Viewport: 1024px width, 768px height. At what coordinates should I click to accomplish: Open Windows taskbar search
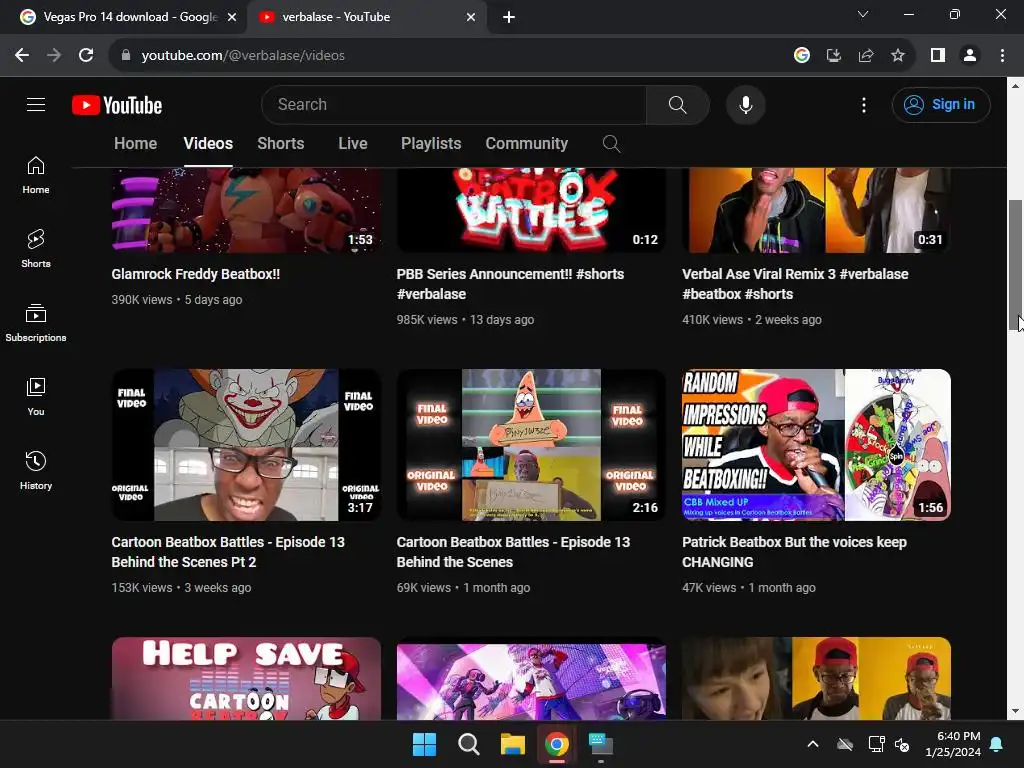tap(469, 744)
